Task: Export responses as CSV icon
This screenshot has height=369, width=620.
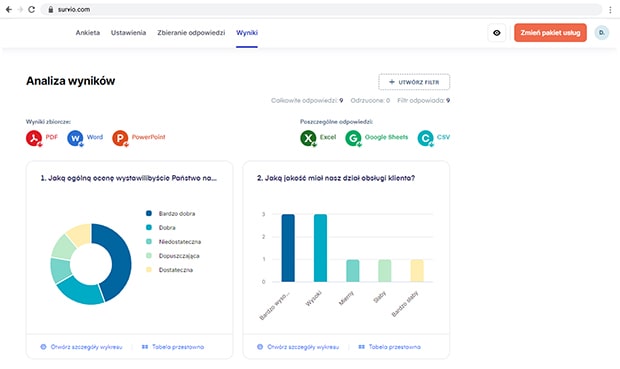Action: click(x=425, y=138)
